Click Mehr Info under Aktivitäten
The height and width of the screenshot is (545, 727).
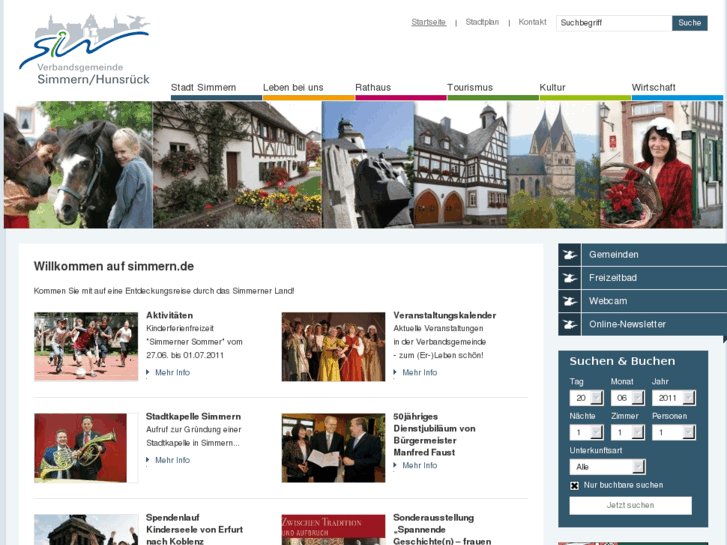click(172, 372)
